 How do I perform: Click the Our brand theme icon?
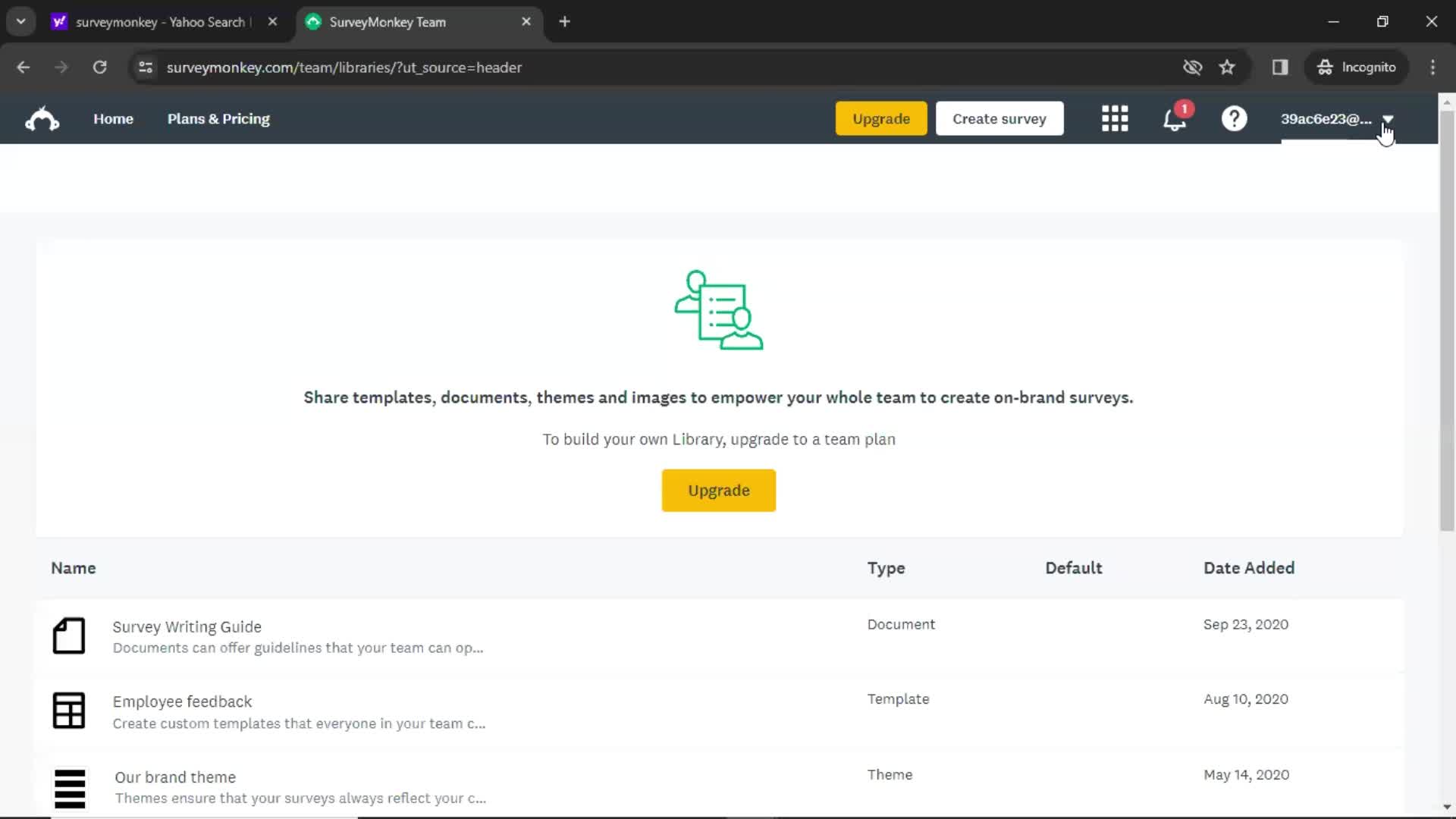[x=70, y=789]
